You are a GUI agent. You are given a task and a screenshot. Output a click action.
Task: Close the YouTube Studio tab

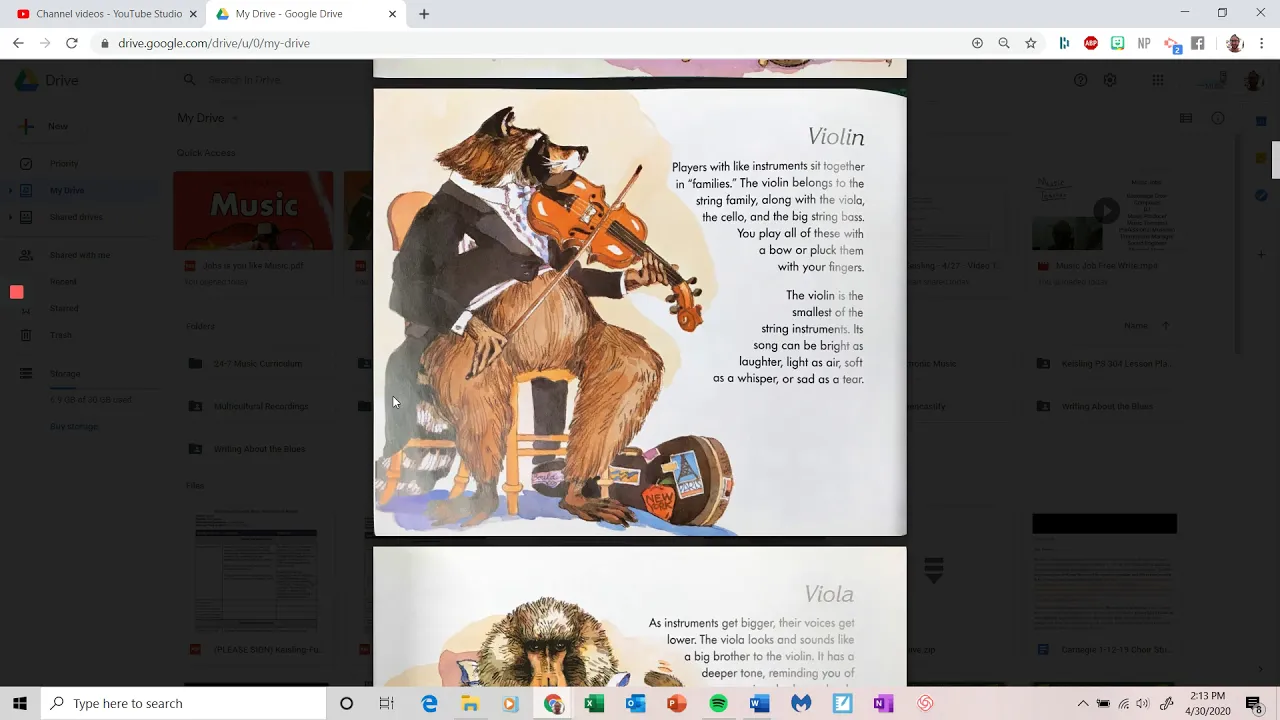coord(194,14)
